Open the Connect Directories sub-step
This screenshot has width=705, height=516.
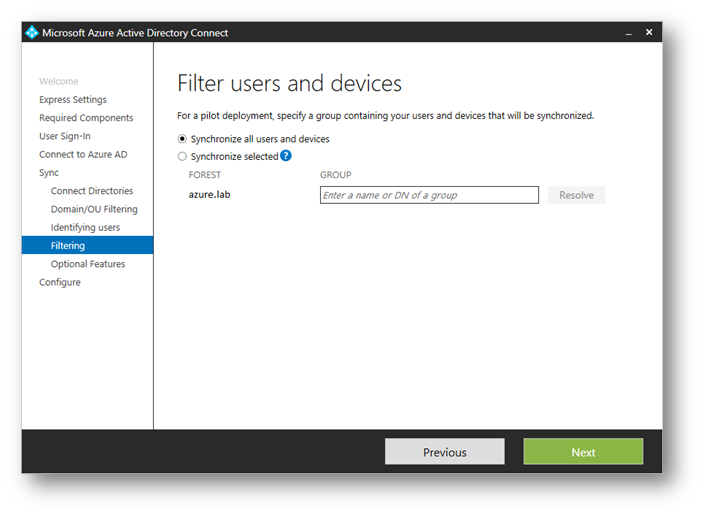(x=91, y=191)
